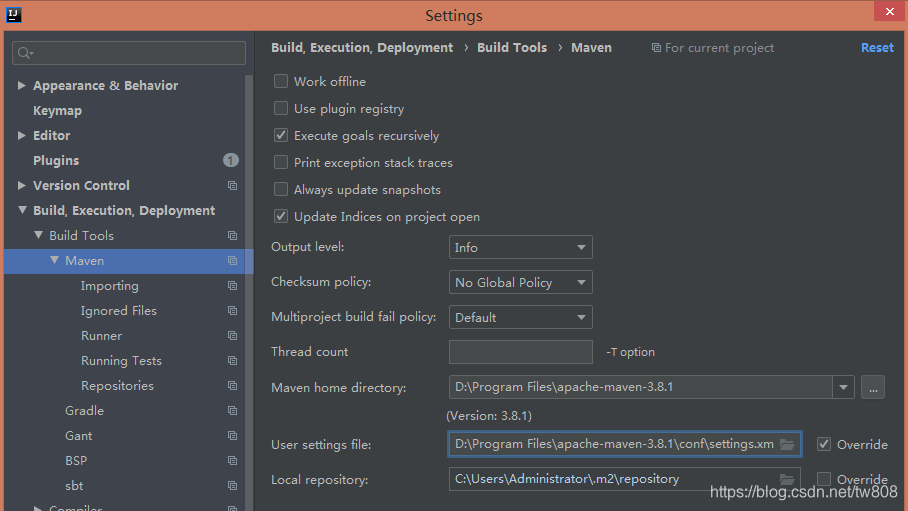The image size is (908, 511).
Task: Open the Output level dropdown
Action: coord(521,247)
